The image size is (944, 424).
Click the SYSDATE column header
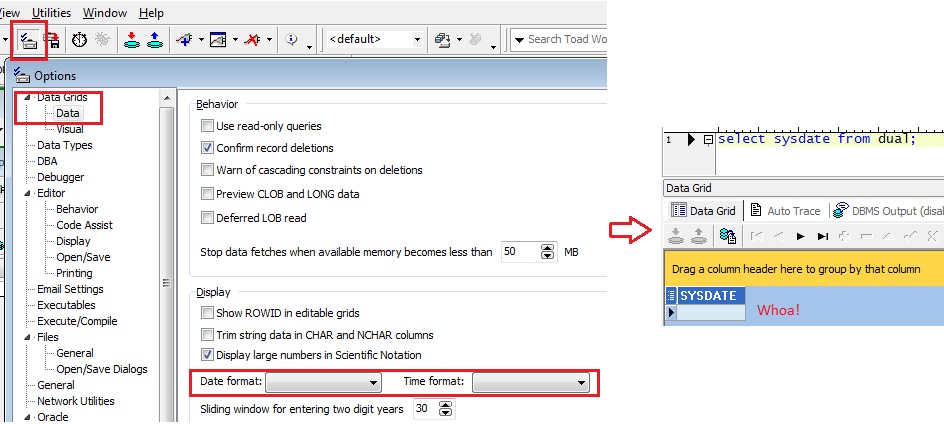pyautogui.click(x=708, y=296)
